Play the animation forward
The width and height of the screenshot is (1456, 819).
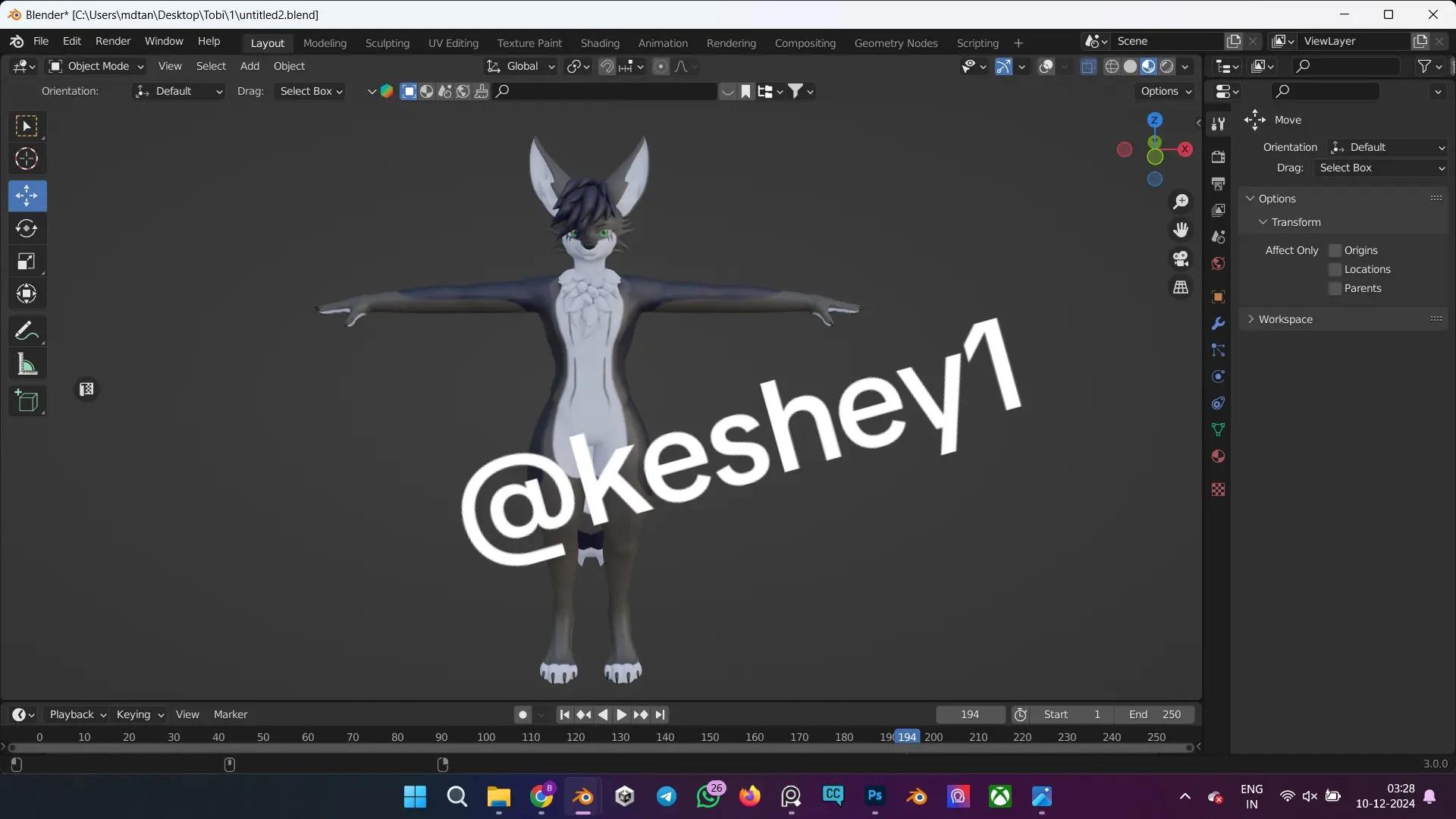[621, 714]
